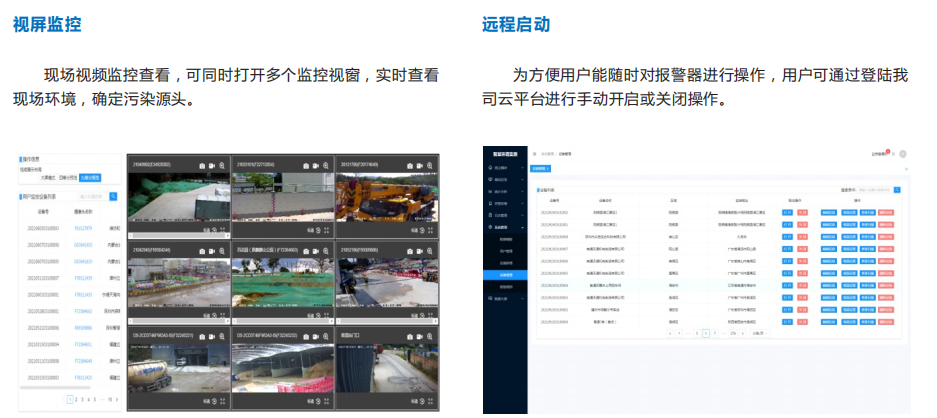Expand chevron at right end of tab bar
937x418 pixels.
(x=907, y=169)
